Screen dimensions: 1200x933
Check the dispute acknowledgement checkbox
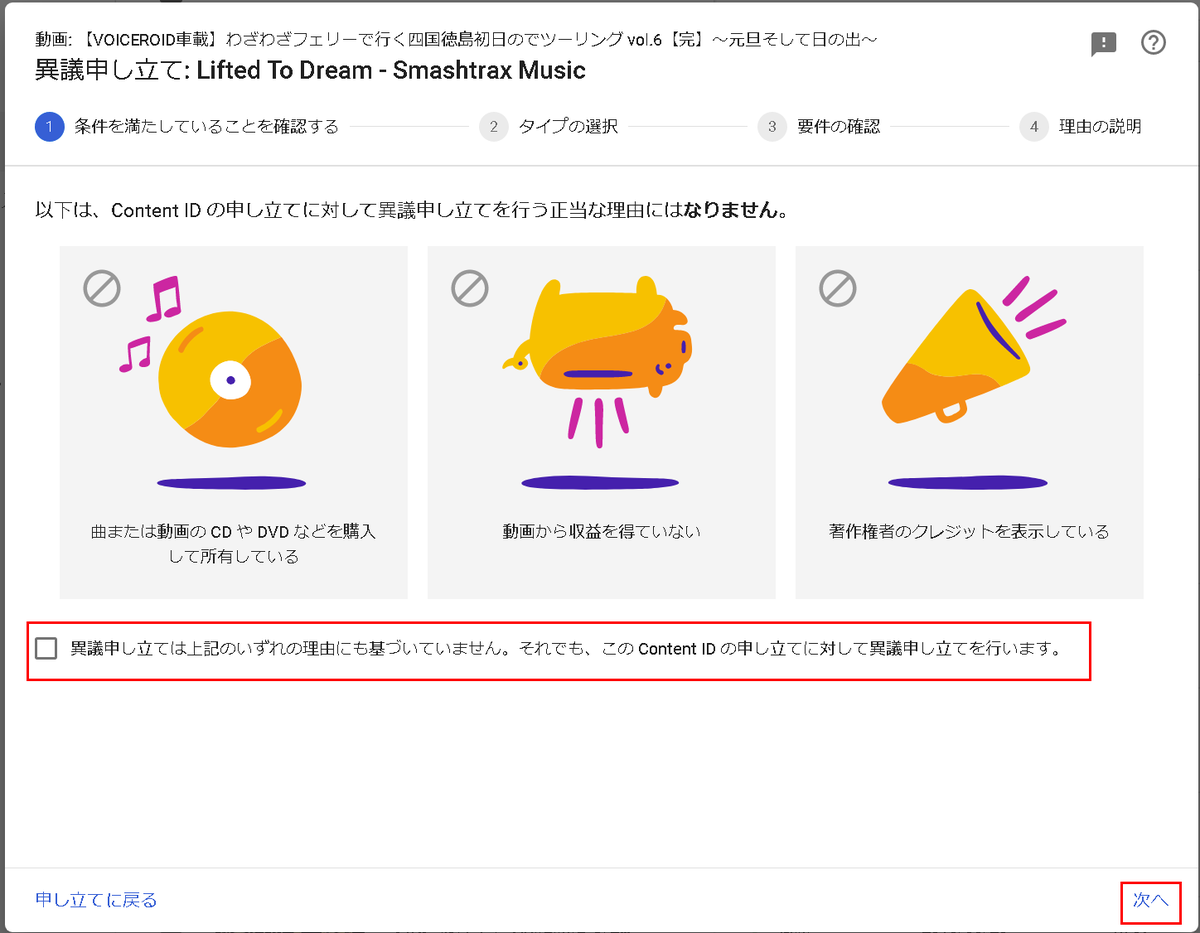[46, 648]
